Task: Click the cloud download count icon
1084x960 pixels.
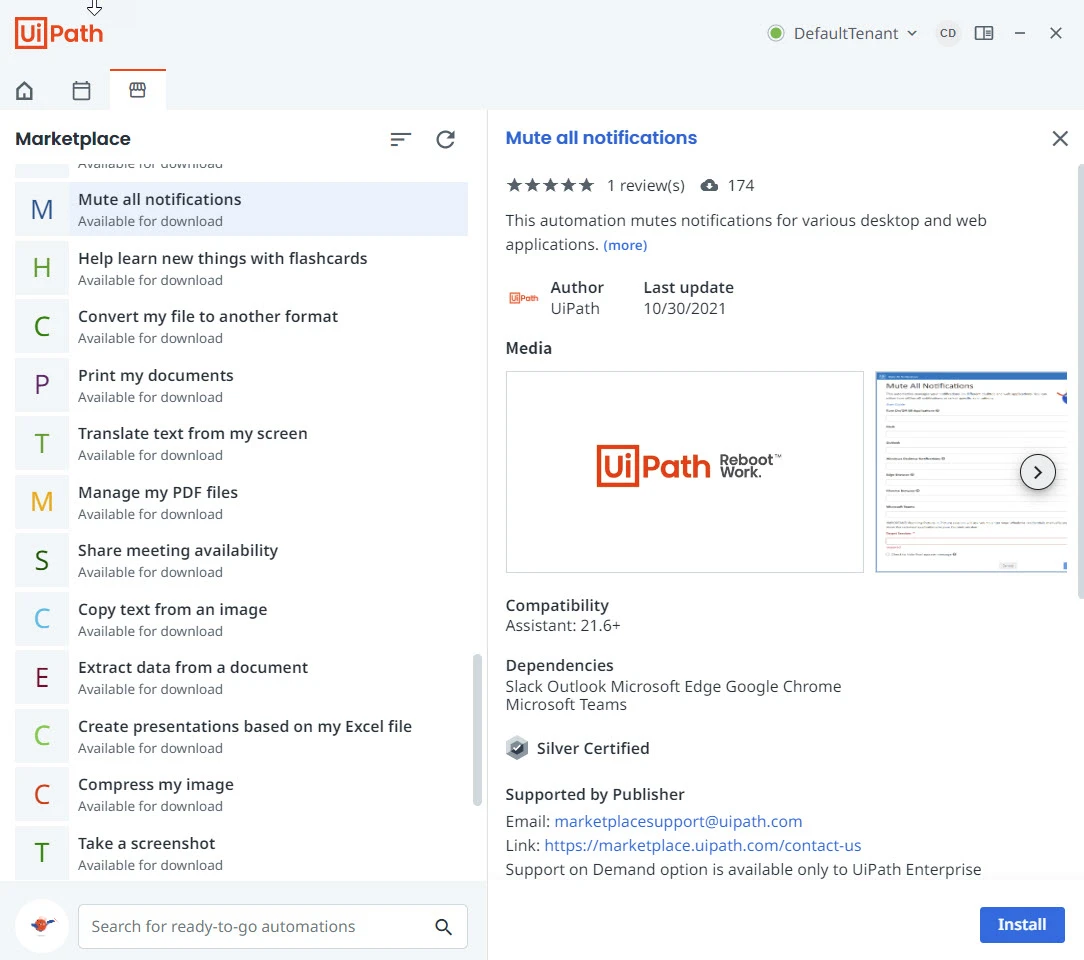Action: click(x=709, y=185)
